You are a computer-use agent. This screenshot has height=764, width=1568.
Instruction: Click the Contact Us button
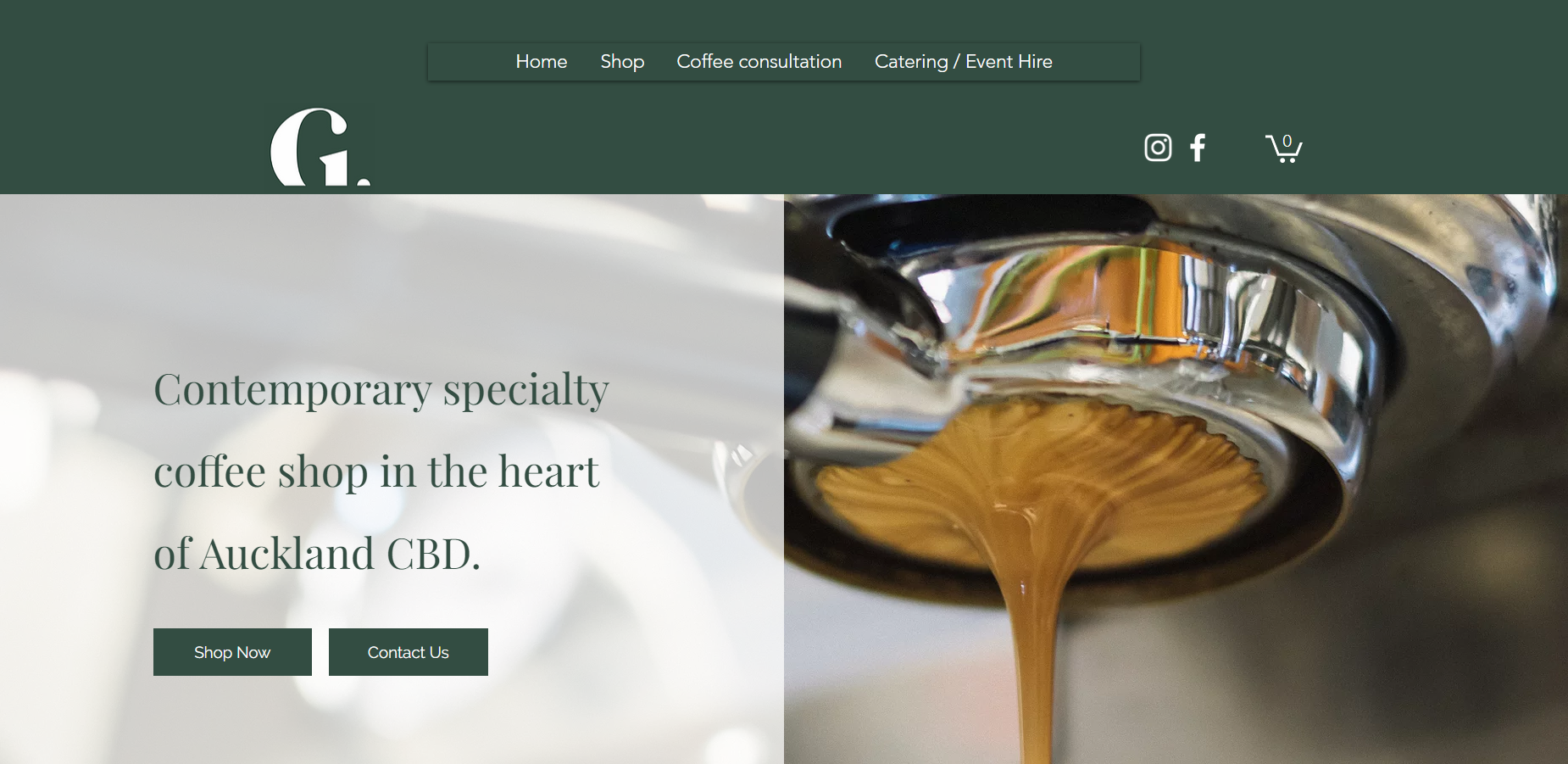coord(409,652)
